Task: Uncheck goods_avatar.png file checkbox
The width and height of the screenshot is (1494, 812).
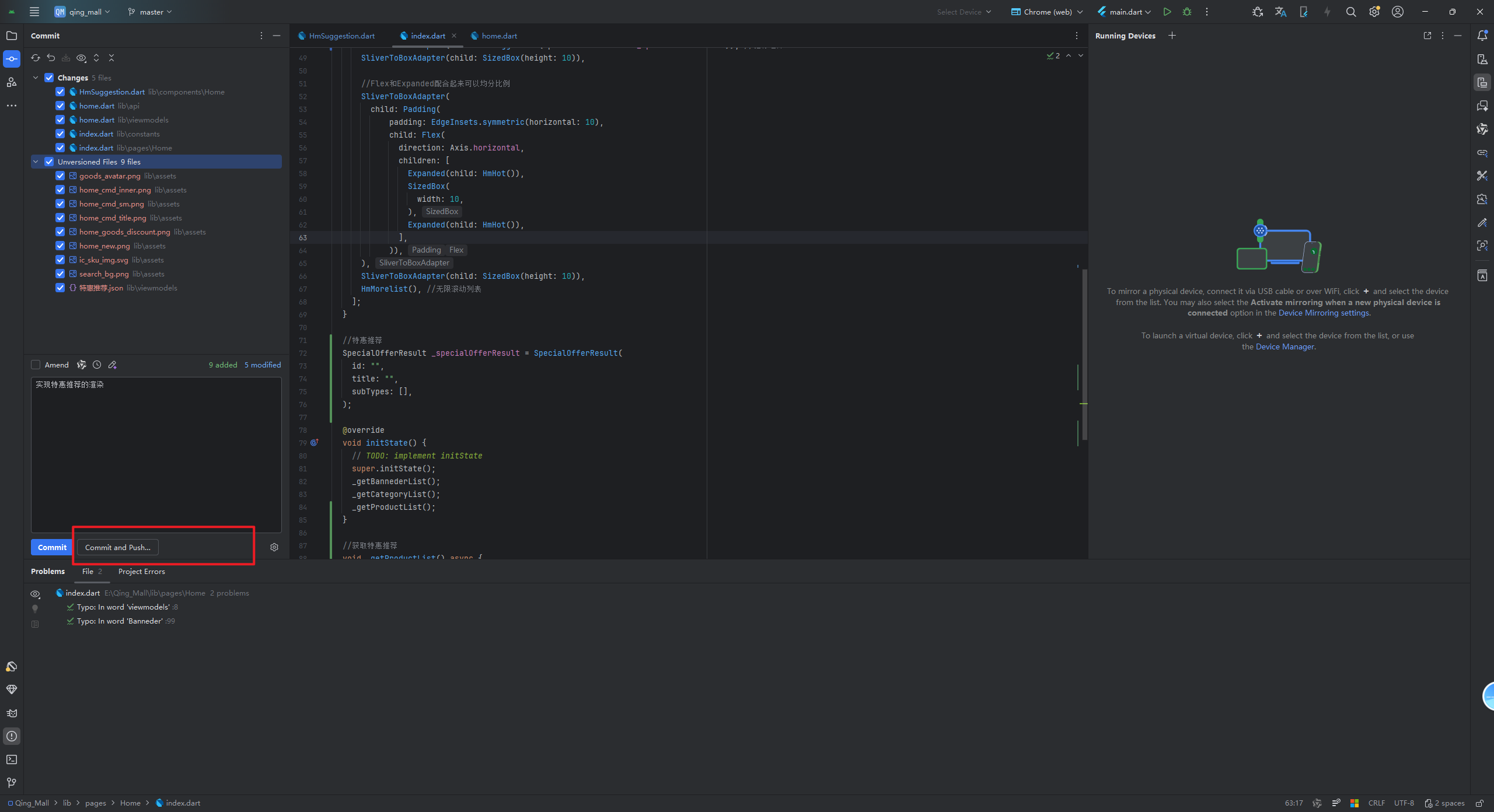Action: (x=60, y=176)
